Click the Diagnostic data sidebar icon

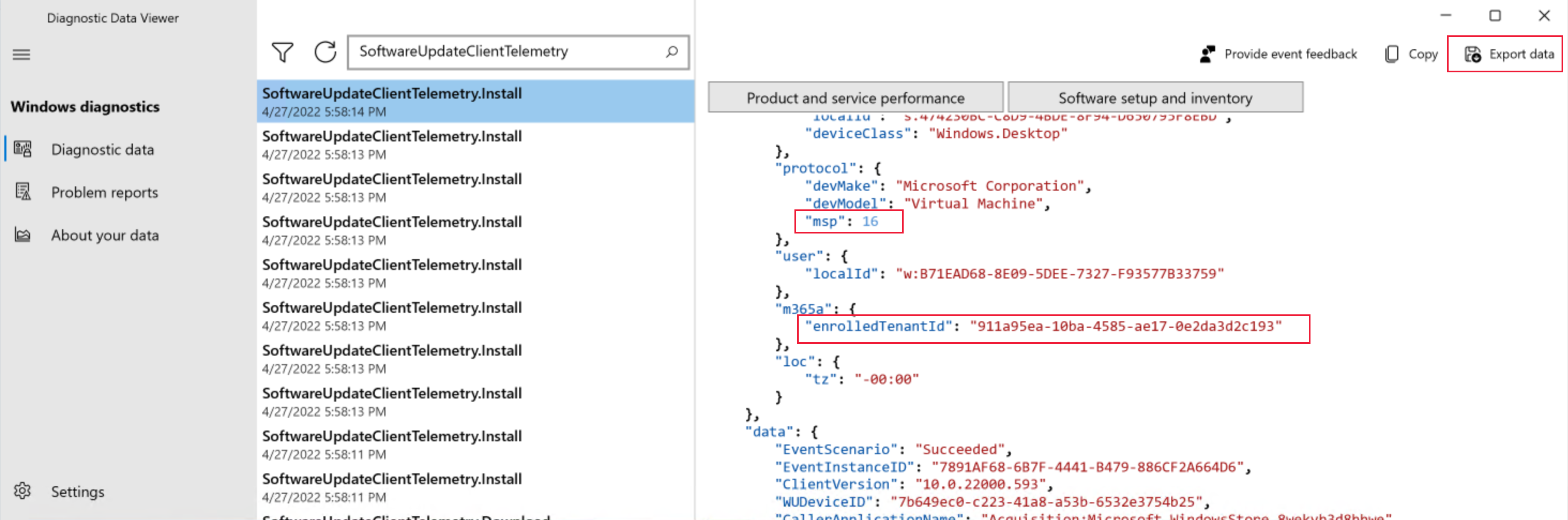[x=22, y=149]
